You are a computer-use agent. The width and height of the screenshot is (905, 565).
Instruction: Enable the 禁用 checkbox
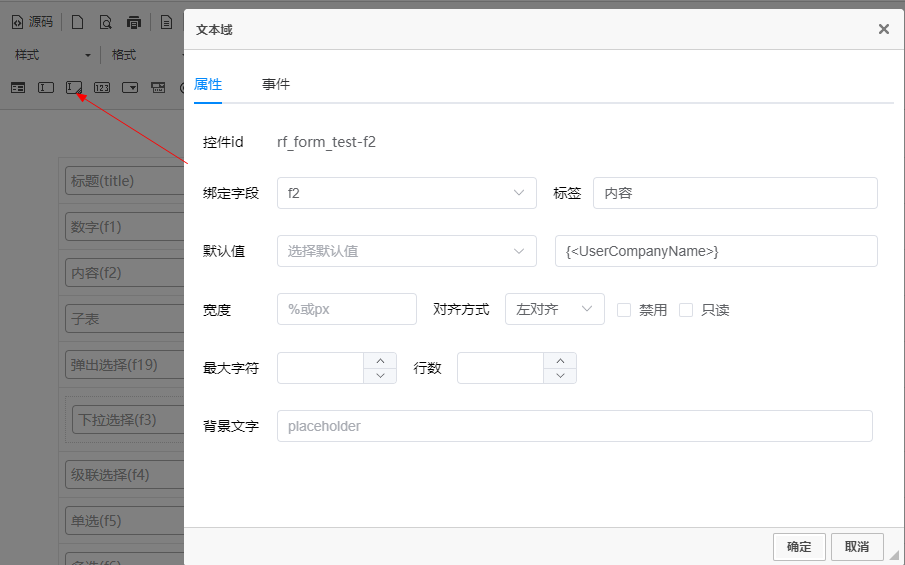624,310
